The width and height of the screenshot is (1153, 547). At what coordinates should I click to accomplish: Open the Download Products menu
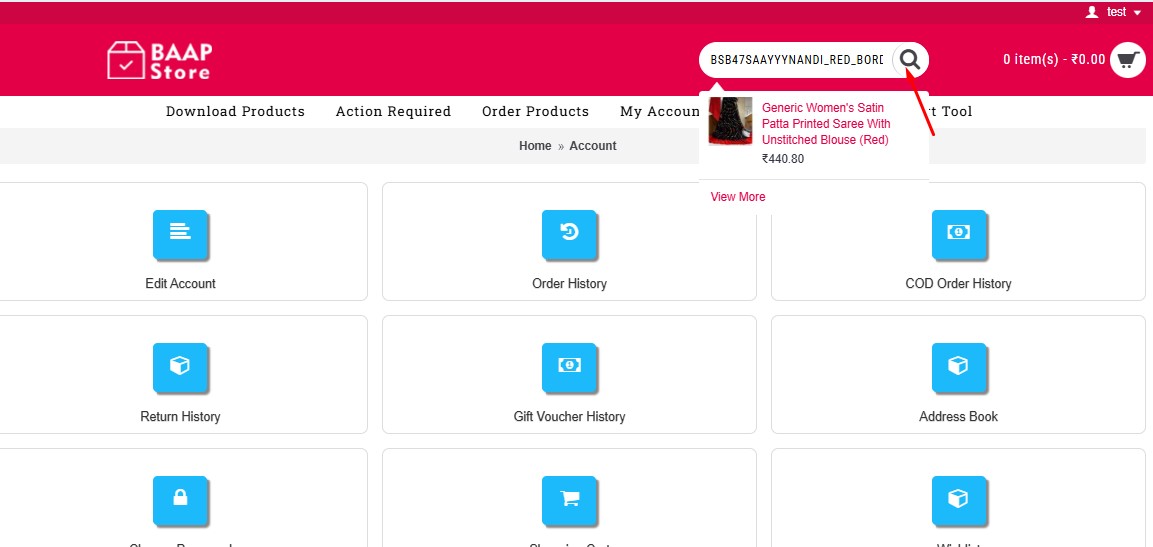(x=235, y=111)
